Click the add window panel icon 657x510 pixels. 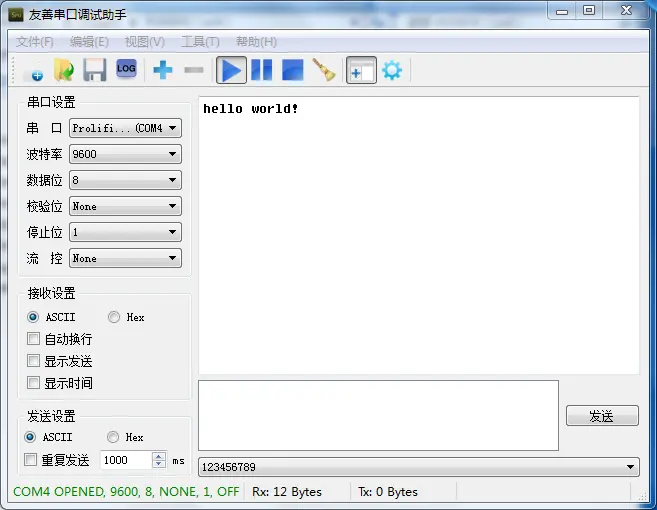pyautogui.click(x=361, y=70)
